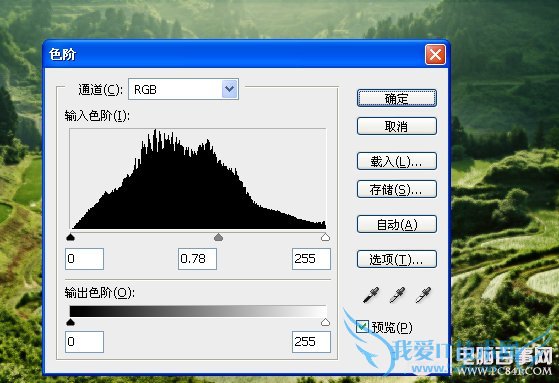Click the input shadow black slider
This screenshot has width=559, height=383.
(x=71, y=237)
